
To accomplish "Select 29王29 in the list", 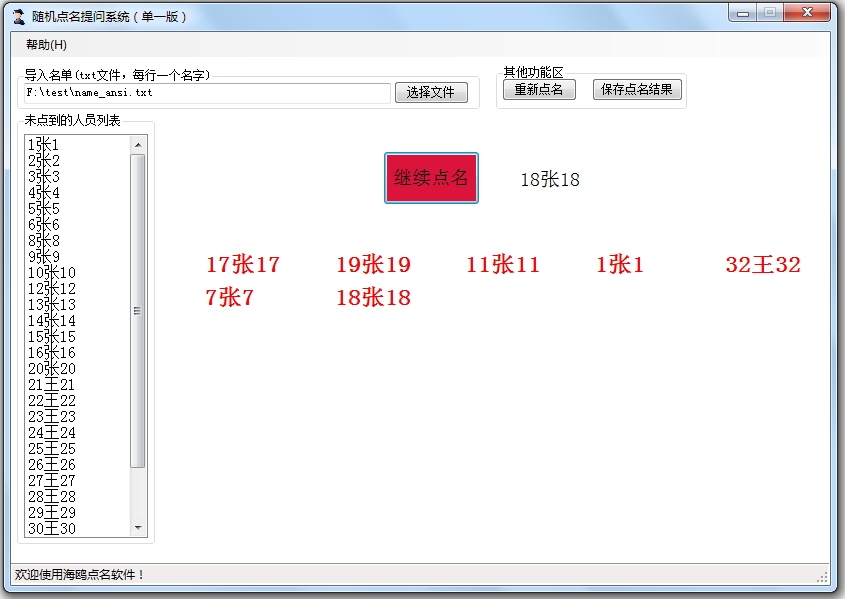I will click(x=78, y=512).
